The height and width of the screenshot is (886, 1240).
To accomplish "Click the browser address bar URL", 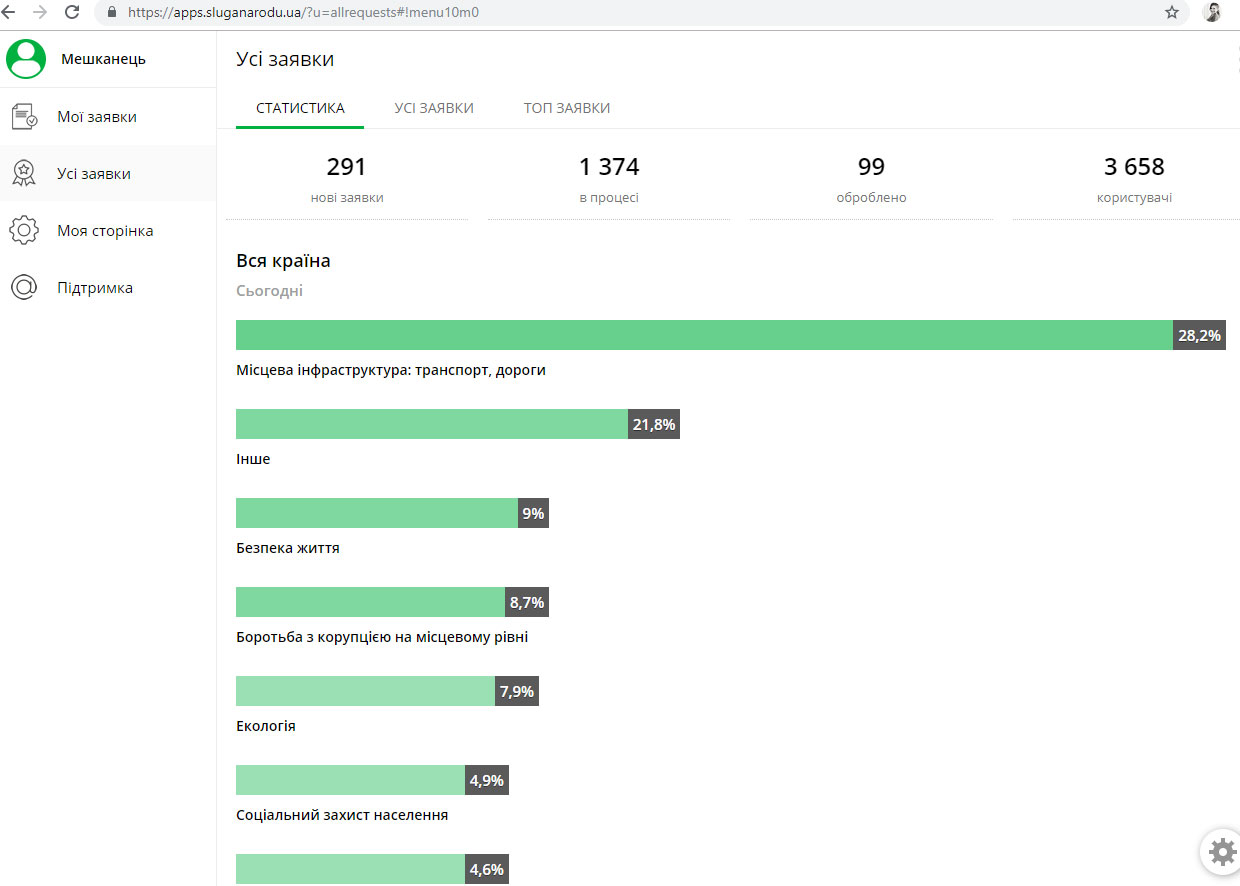I will tap(310, 13).
